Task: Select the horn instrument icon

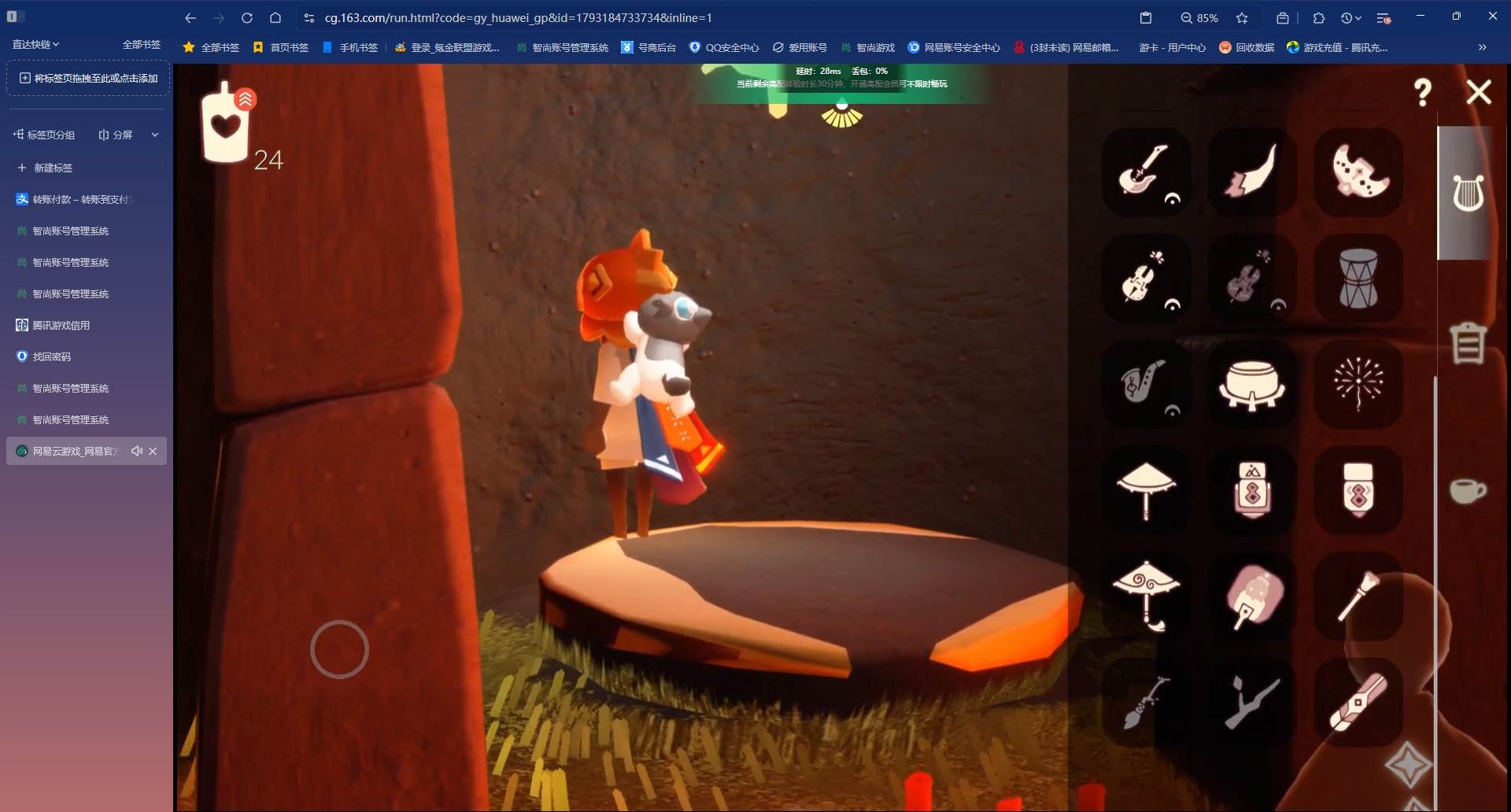Action: tap(1251, 171)
